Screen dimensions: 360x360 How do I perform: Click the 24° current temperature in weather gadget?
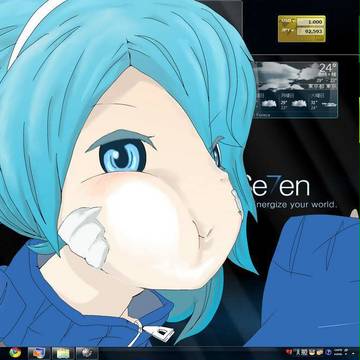328,68
